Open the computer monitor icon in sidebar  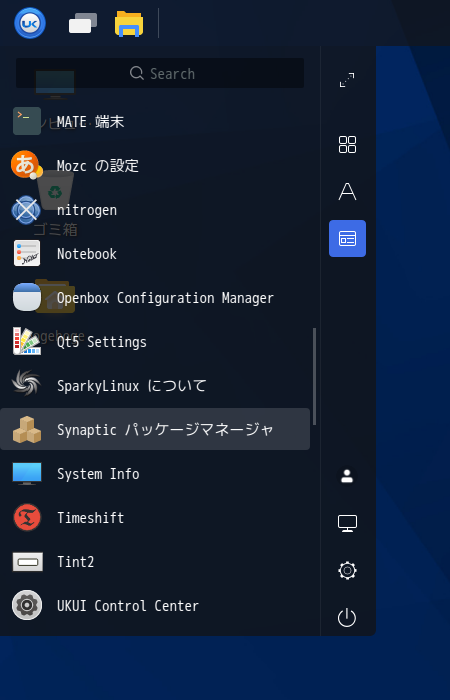347,523
